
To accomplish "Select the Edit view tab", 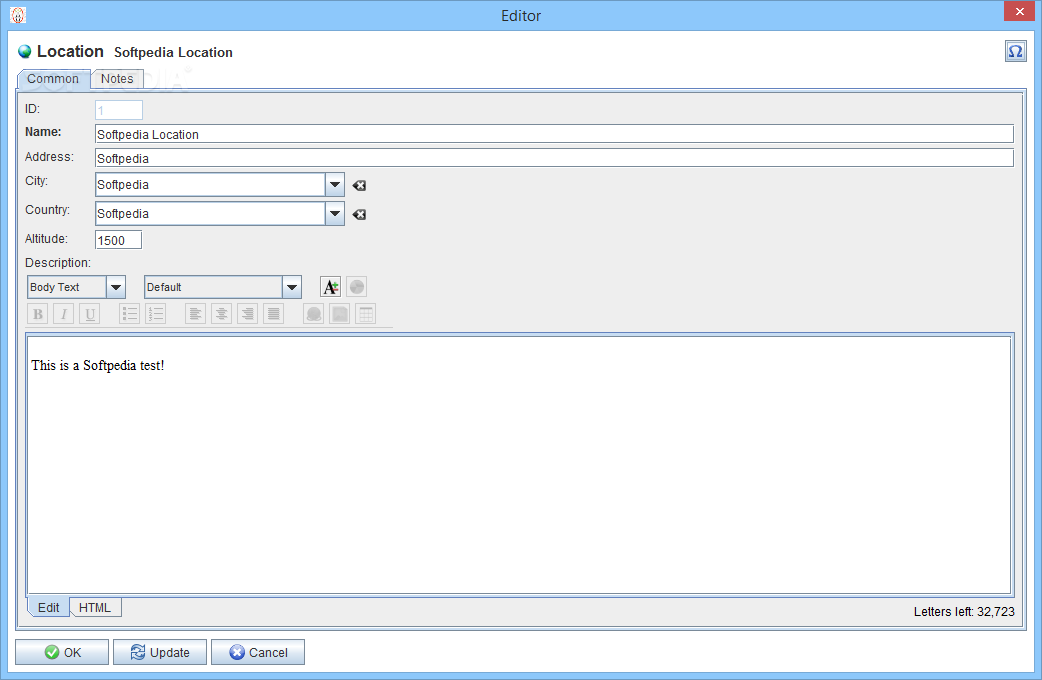I will [49, 608].
